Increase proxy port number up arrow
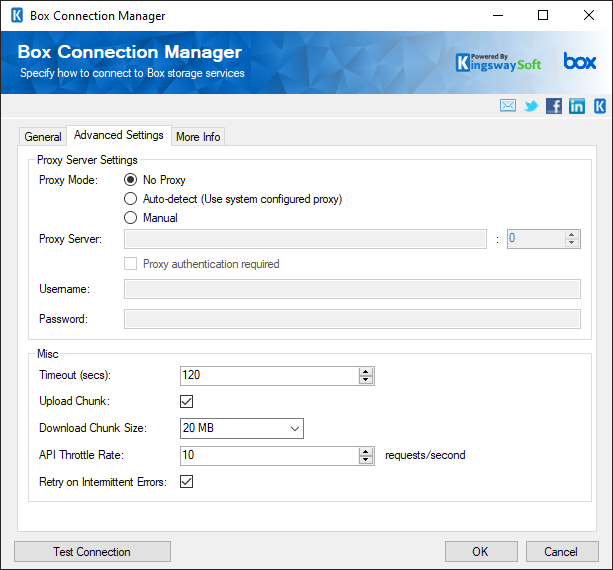The image size is (613, 570). coord(572,235)
